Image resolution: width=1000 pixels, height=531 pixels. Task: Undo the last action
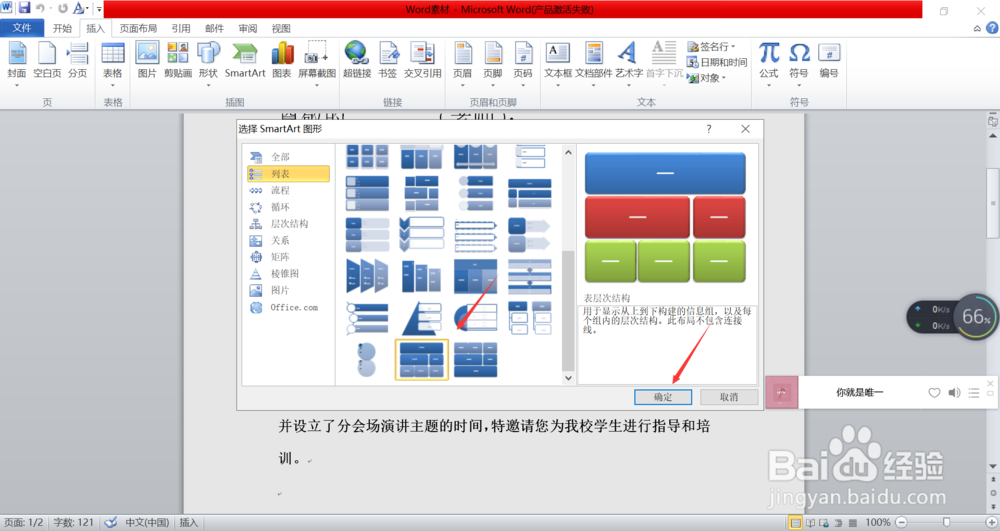(x=40, y=8)
